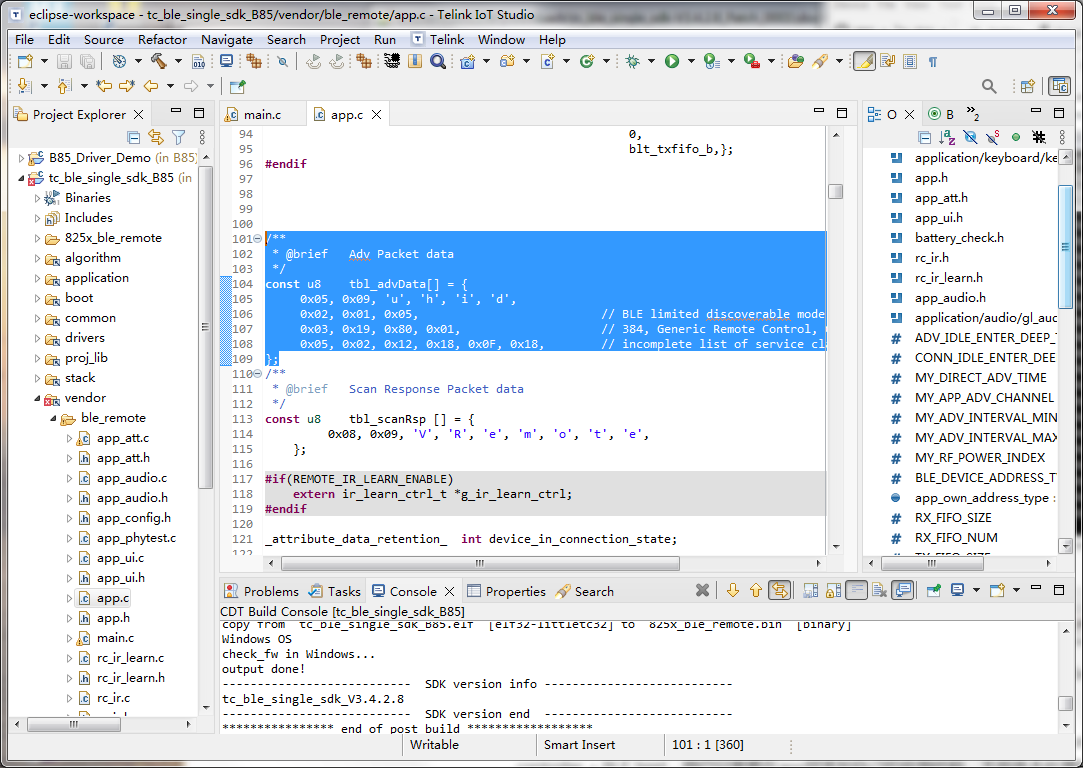
Task: Collapse the ble_remote folder tree node
Action: [x=54, y=418]
